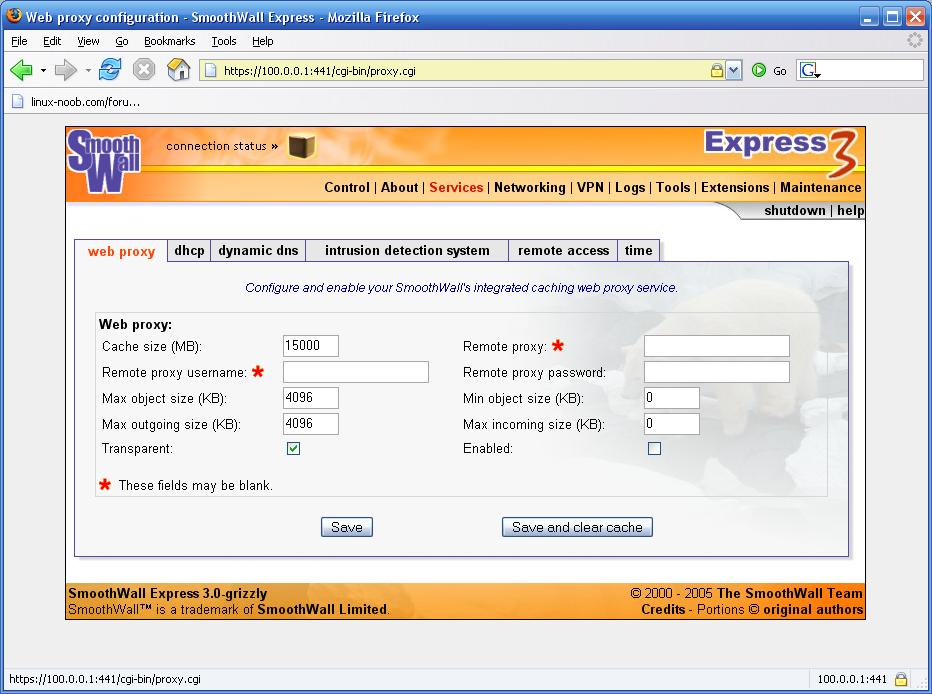Select the web proxy tab
This screenshot has width=932, height=694.
pos(121,251)
